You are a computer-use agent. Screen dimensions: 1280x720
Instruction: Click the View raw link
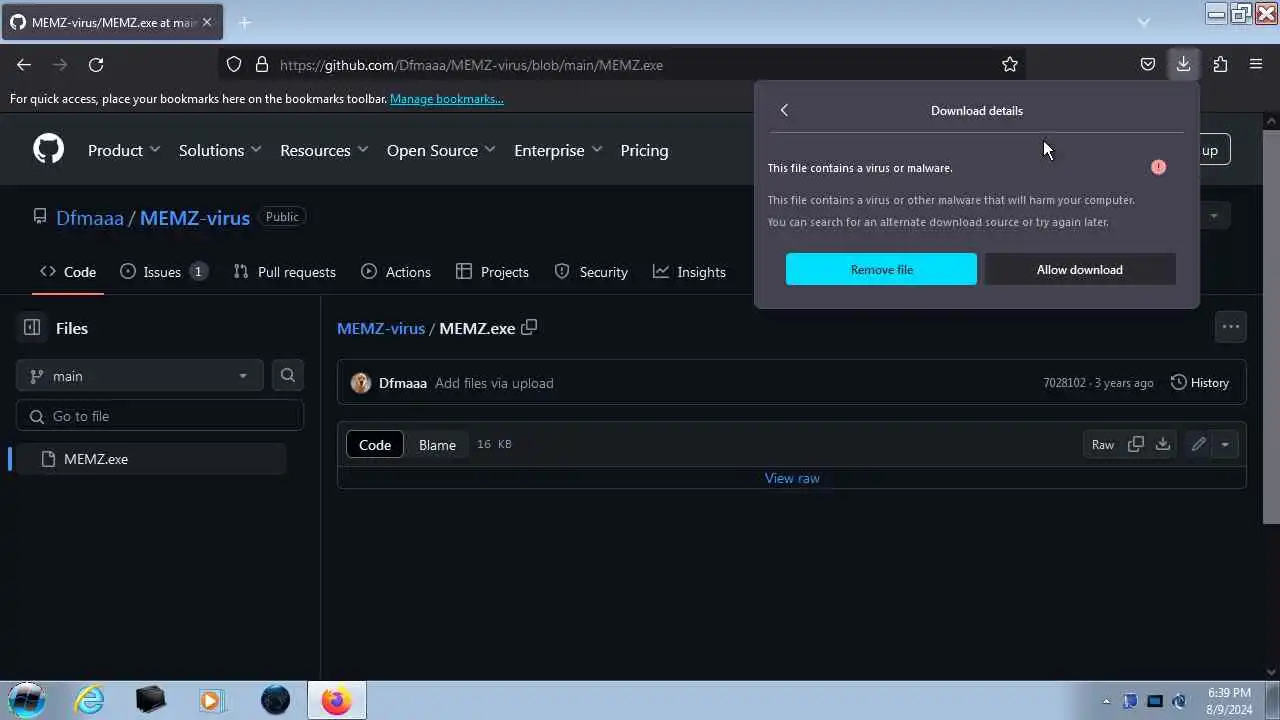pyautogui.click(x=792, y=478)
